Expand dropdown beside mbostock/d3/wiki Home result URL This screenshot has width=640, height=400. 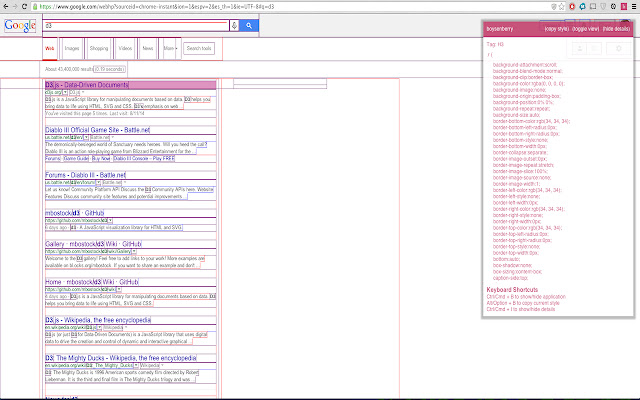tap(119, 290)
